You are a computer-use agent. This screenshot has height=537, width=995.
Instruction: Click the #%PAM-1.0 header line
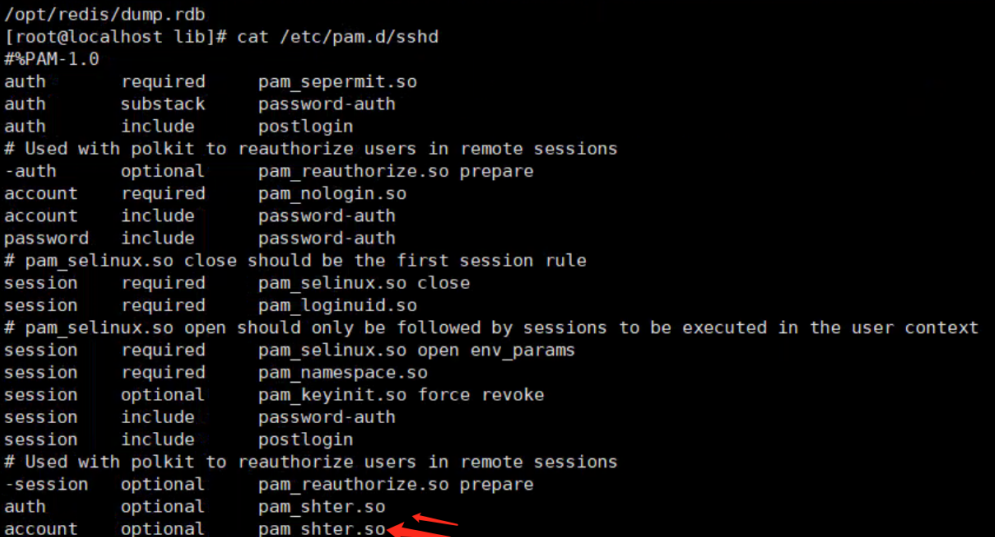point(52,59)
